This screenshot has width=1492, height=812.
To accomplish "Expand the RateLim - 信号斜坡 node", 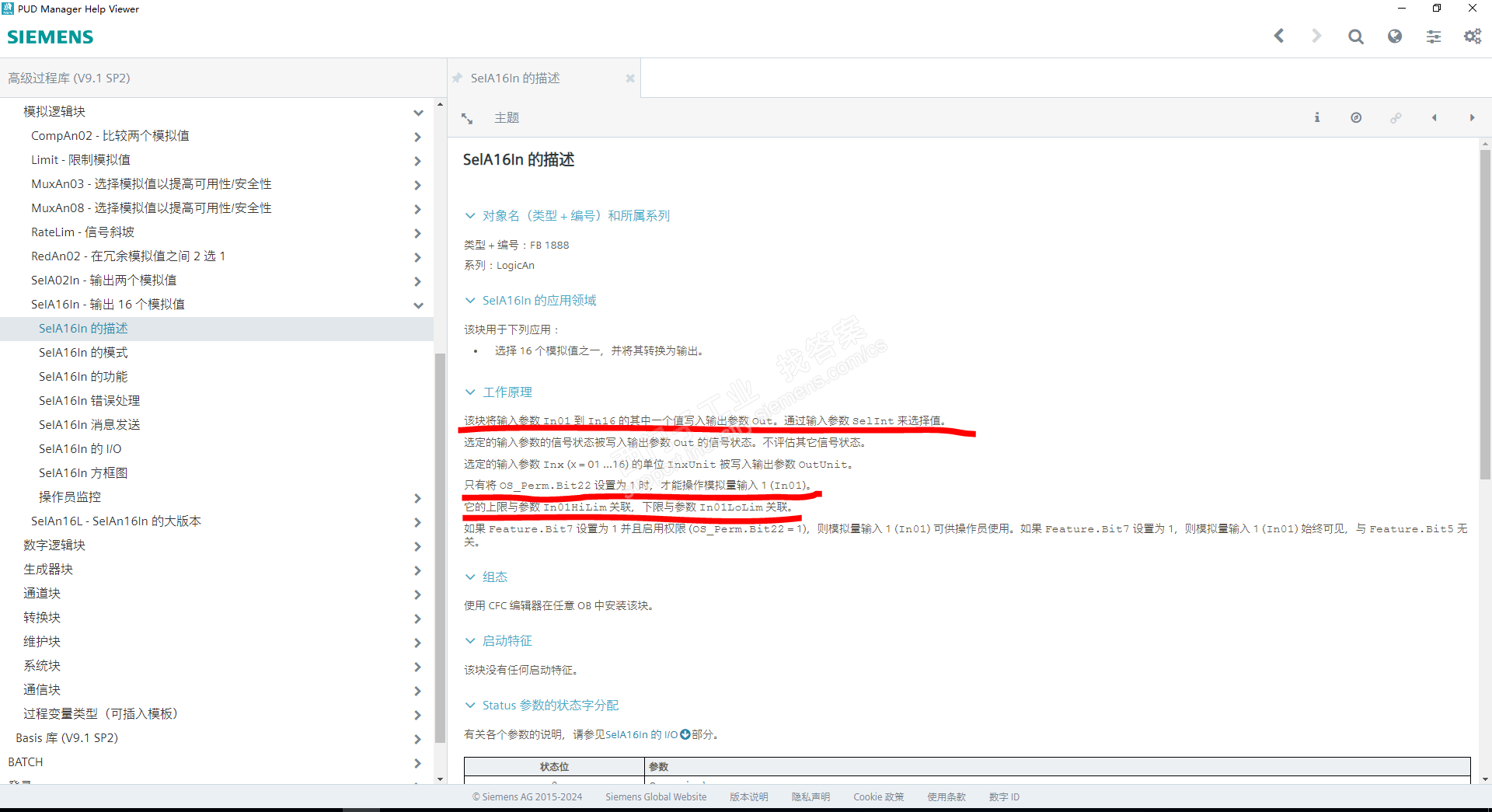I will 418,233.
